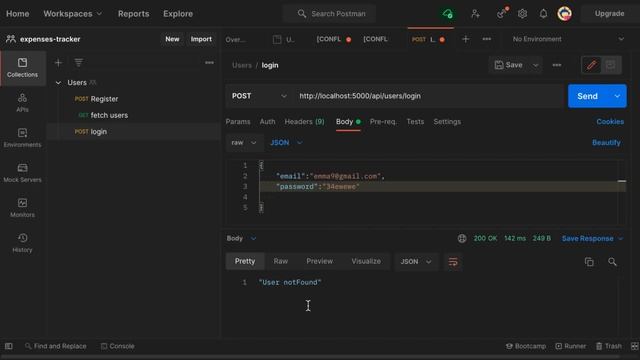
Task: Open the user avatar menu
Action: point(564,14)
